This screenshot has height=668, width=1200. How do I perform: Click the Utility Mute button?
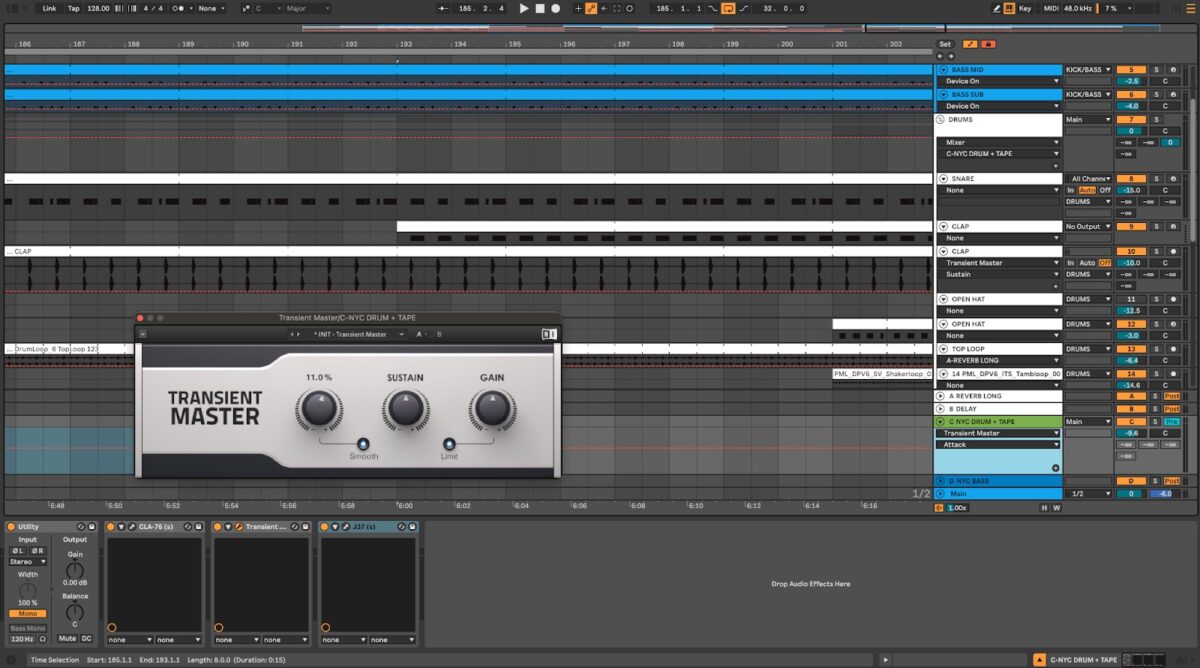click(67, 638)
